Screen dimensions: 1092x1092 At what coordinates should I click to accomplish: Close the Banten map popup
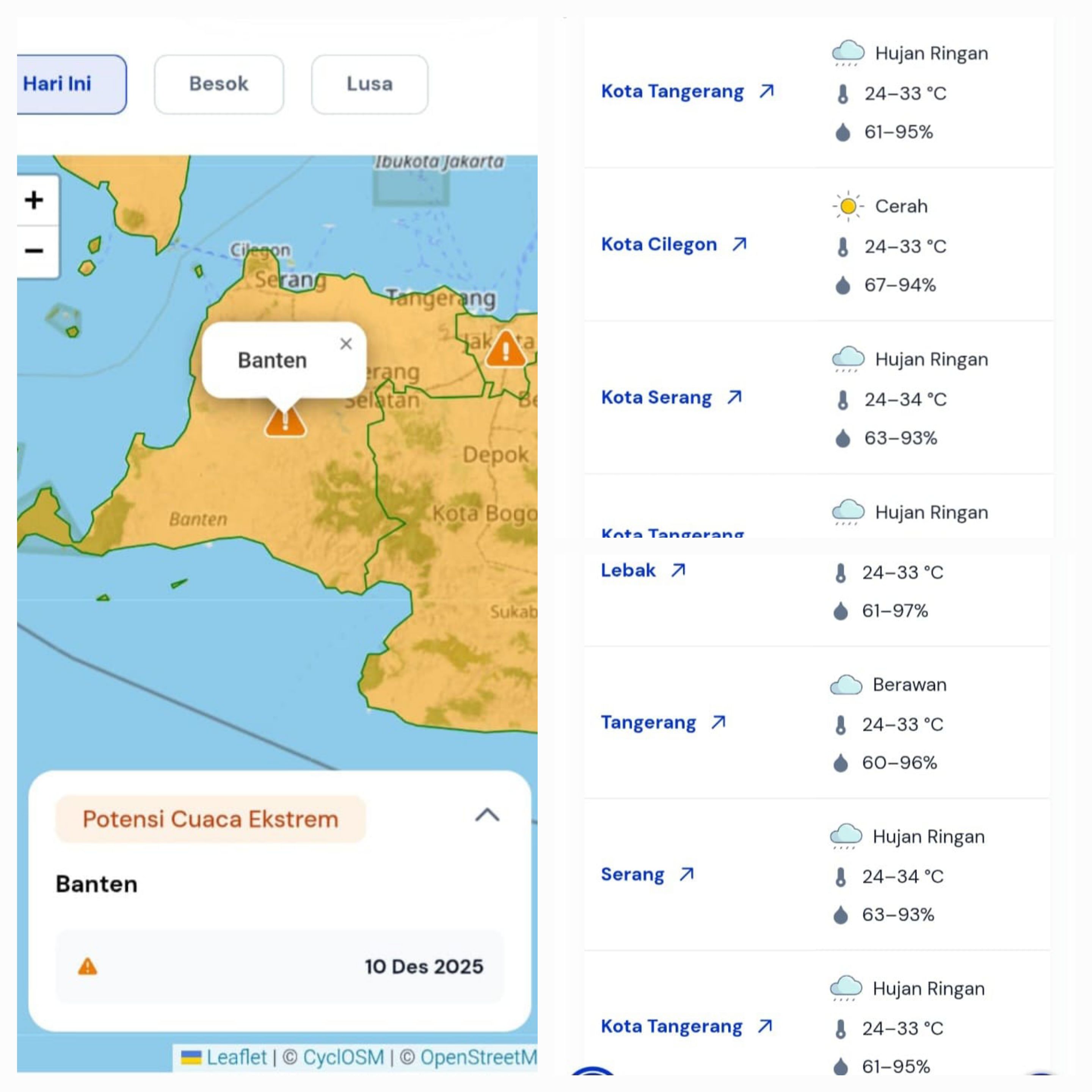[x=346, y=344]
